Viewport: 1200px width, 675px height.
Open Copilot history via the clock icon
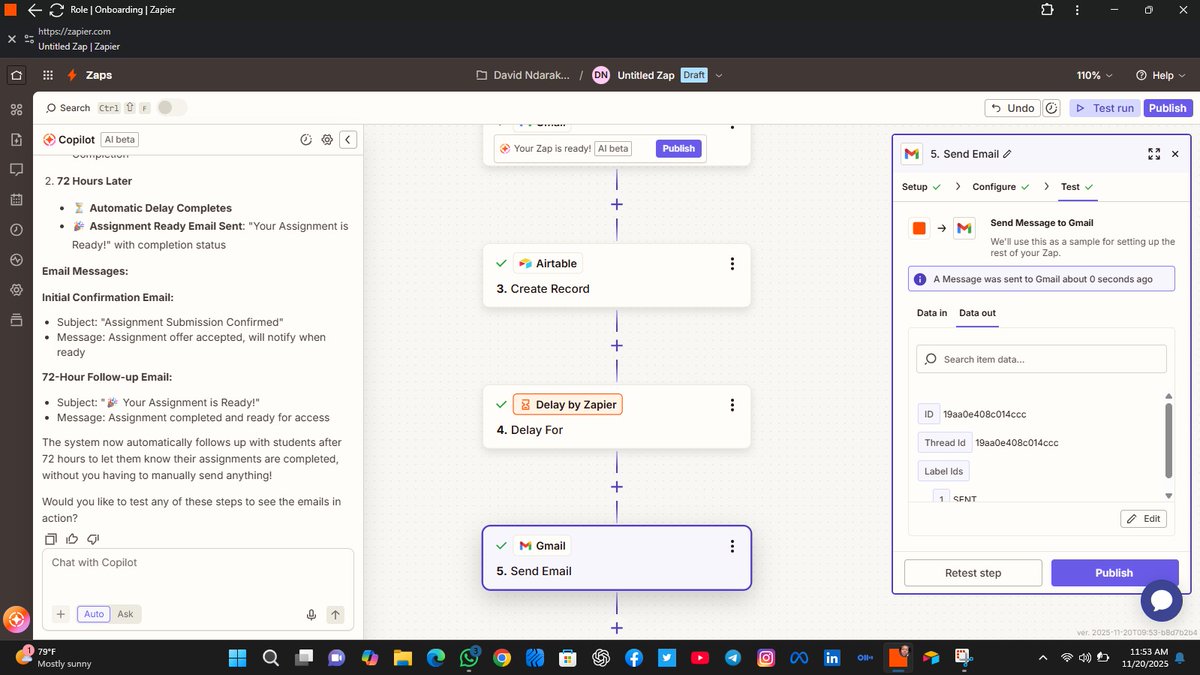[306, 140]
